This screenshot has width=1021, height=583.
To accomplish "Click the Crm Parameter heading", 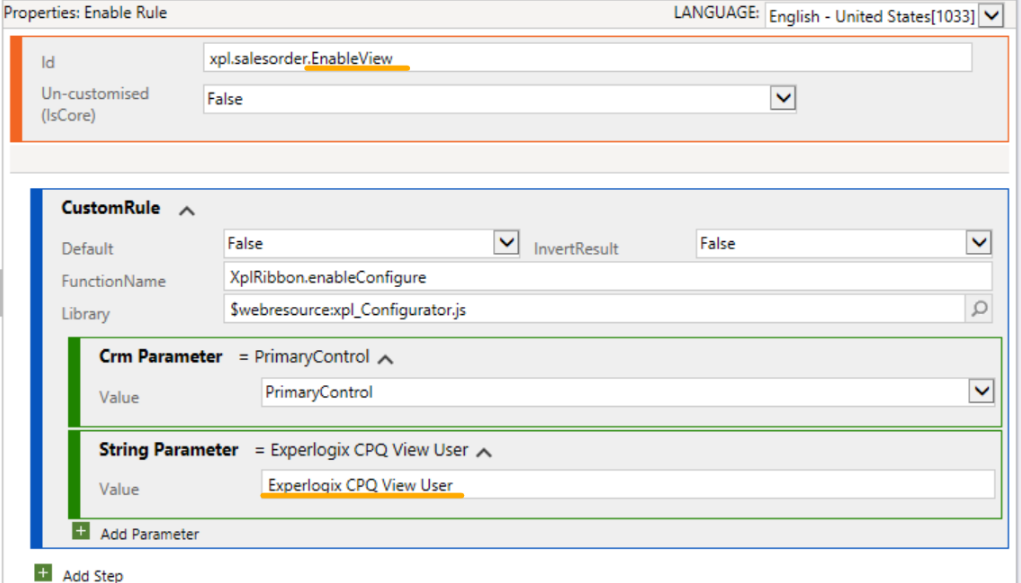I will (161, 356).
